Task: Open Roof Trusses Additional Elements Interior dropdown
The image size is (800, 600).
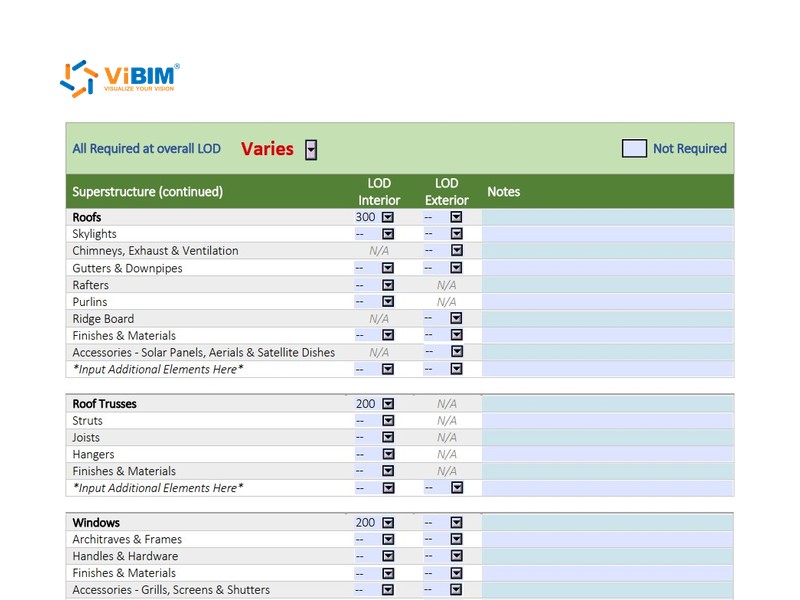Action: point(388,488)
